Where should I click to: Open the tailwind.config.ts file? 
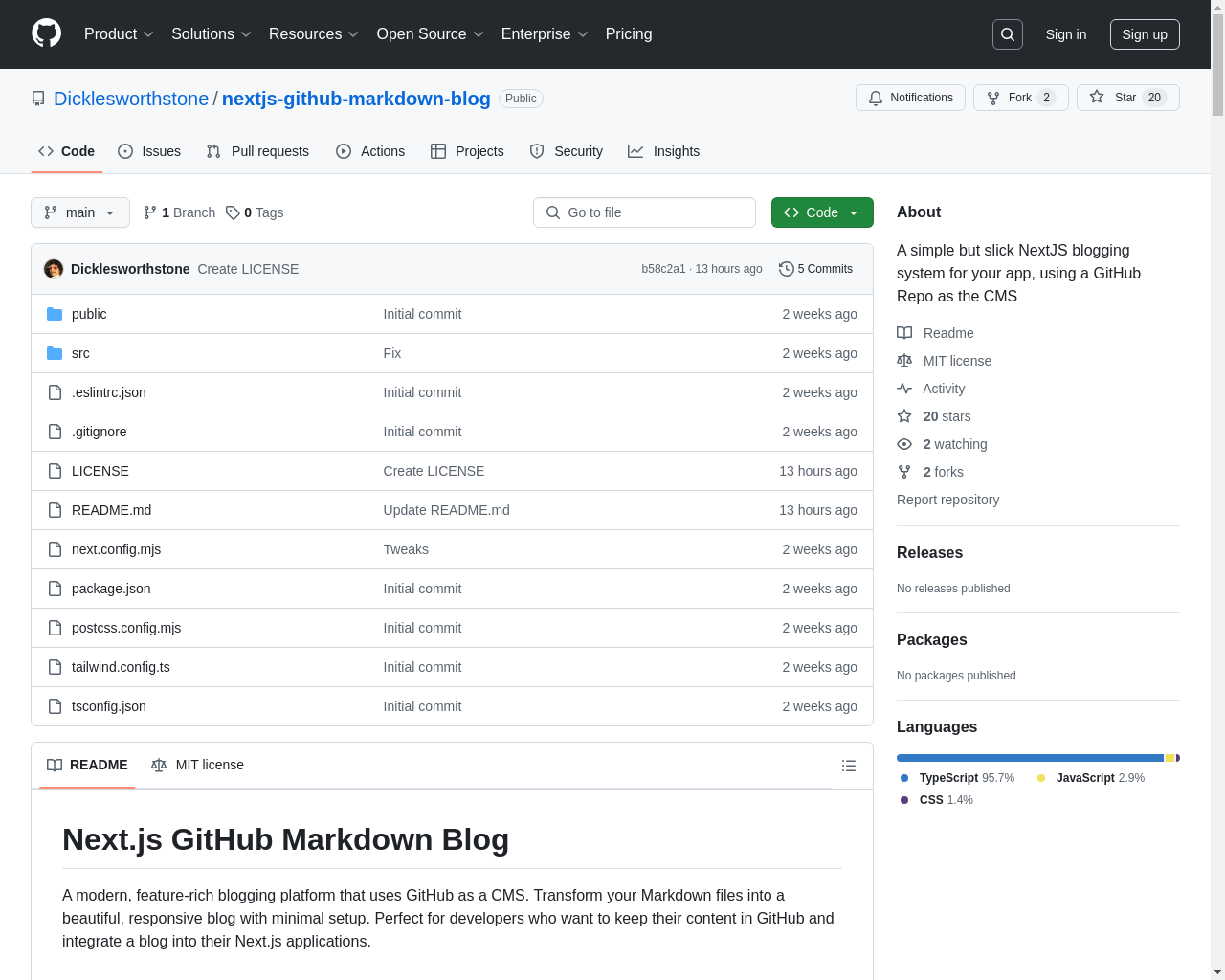121,667
